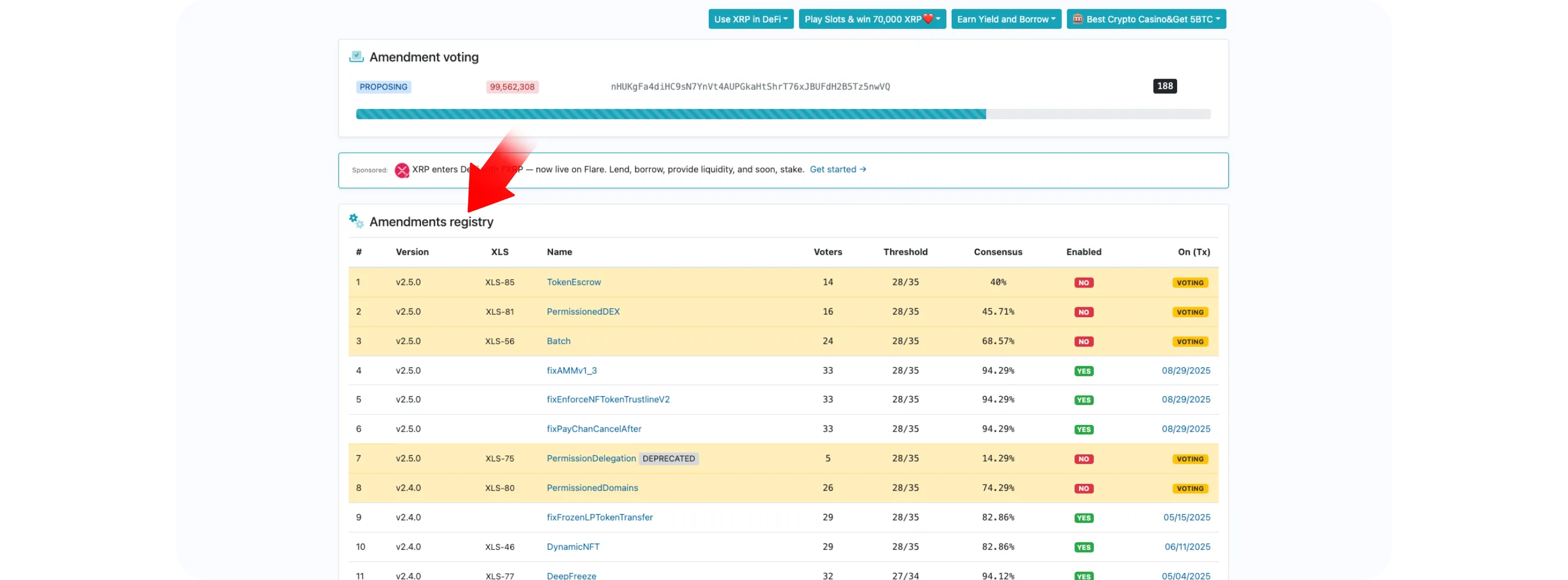
Task: Click the Consensus column header
Action: [x=998, y=252]
